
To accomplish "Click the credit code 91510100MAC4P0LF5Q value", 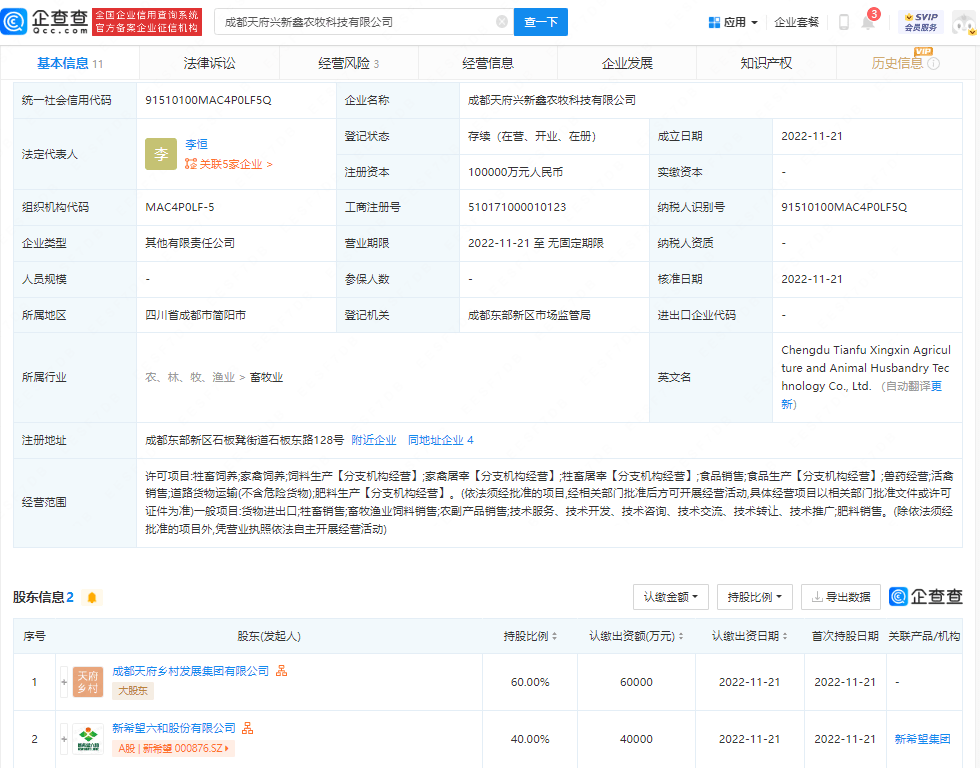I will 208,100.
